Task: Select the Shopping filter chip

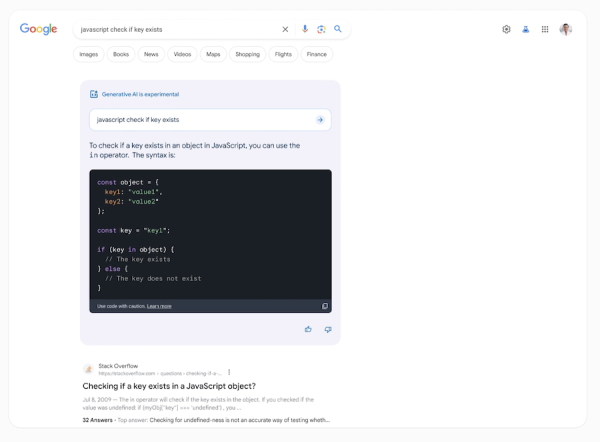Action: (x=247, y=54)
